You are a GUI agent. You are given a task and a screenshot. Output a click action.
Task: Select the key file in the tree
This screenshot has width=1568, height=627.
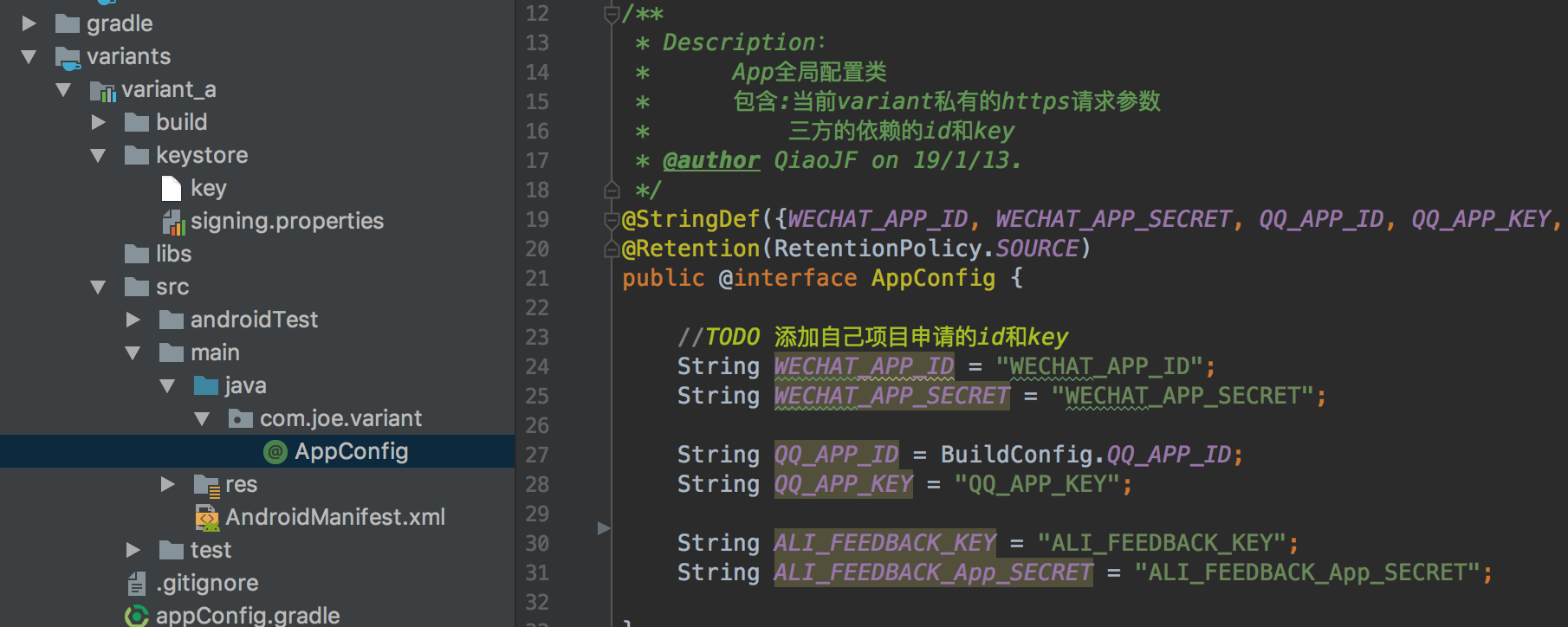pos(209,188)
